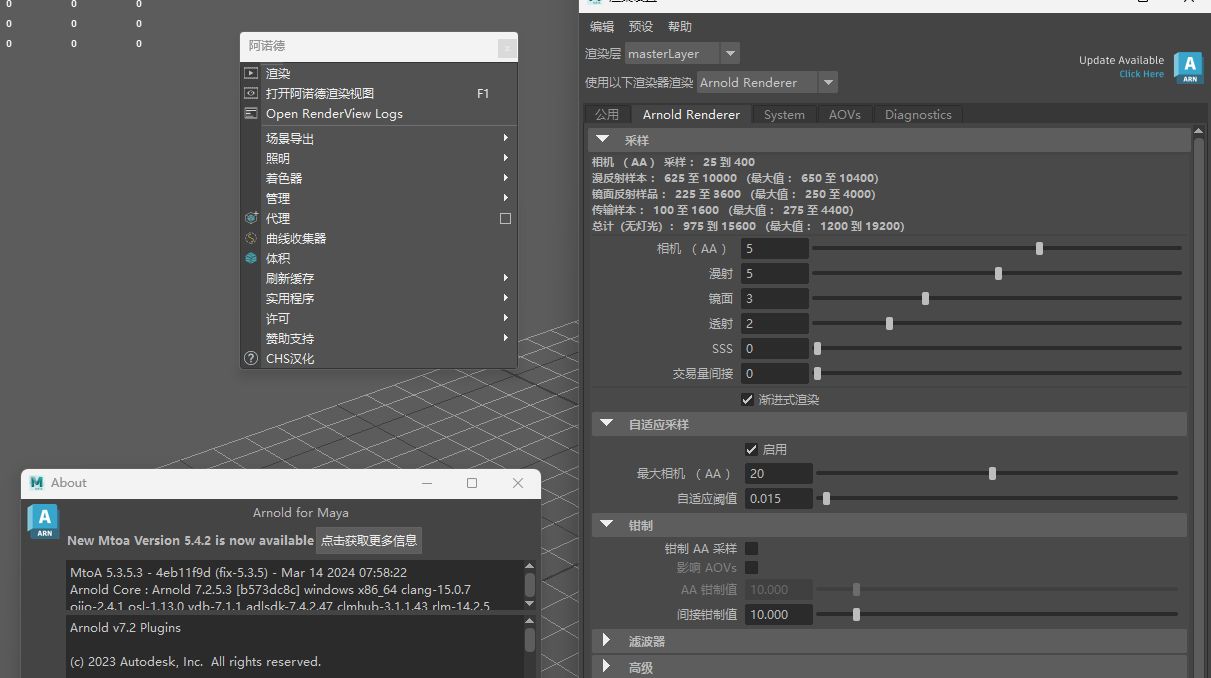This screenshot has width=1211, height=678.
Task: Click the SSS value field
Action: point(775,348)
